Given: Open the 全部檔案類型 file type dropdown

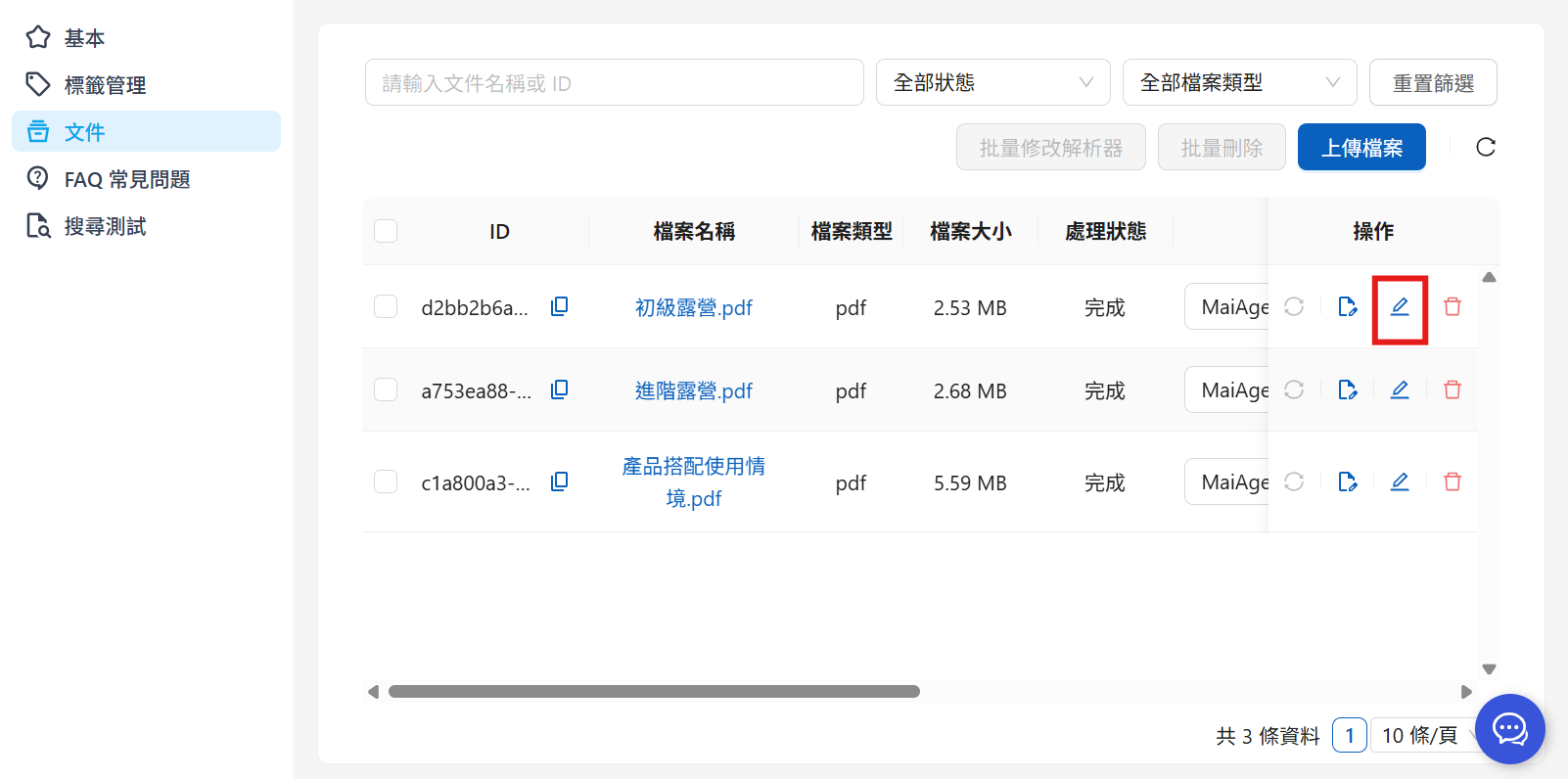Looking at the screenshot, I should [1239, 83].
